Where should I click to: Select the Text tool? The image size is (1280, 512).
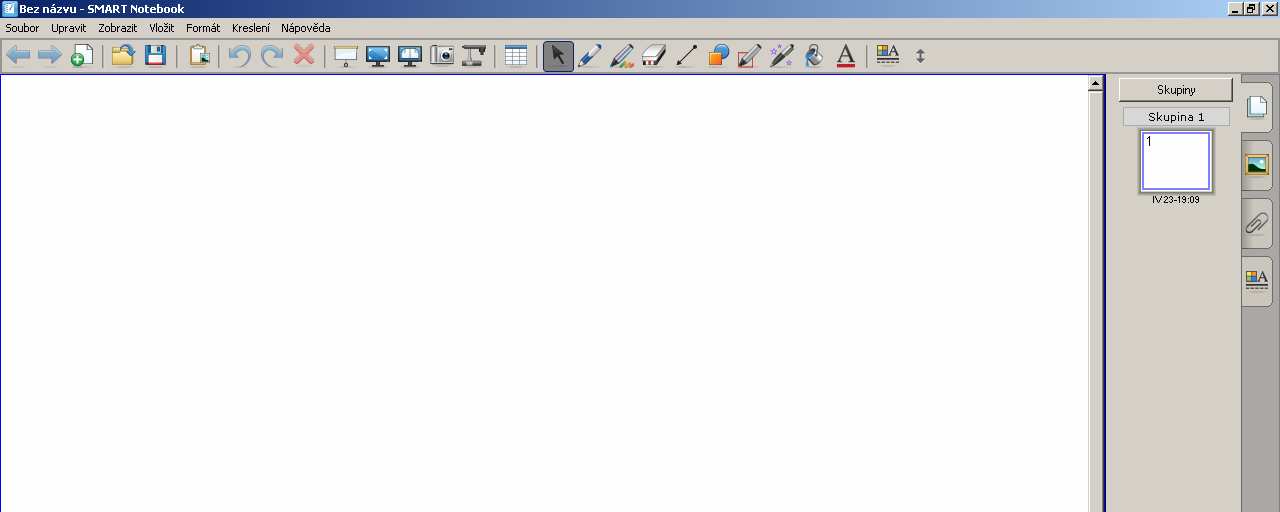(846, 56)
